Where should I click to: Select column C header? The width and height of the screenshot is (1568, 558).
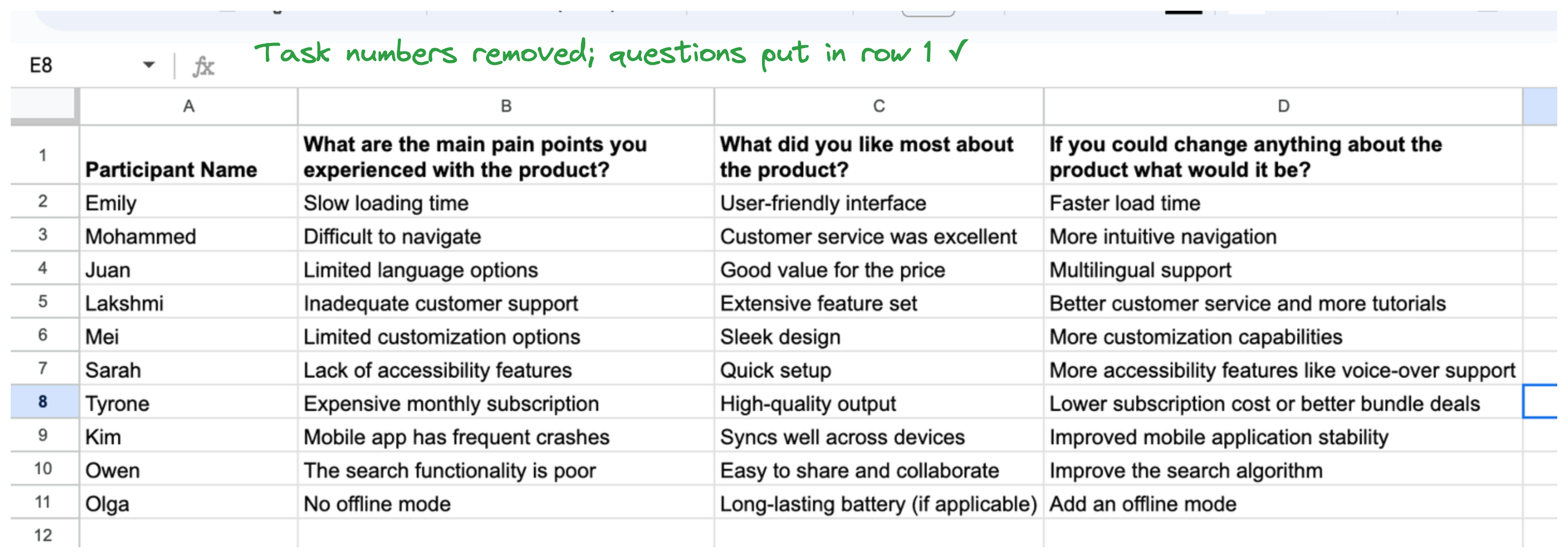point(879,106)
